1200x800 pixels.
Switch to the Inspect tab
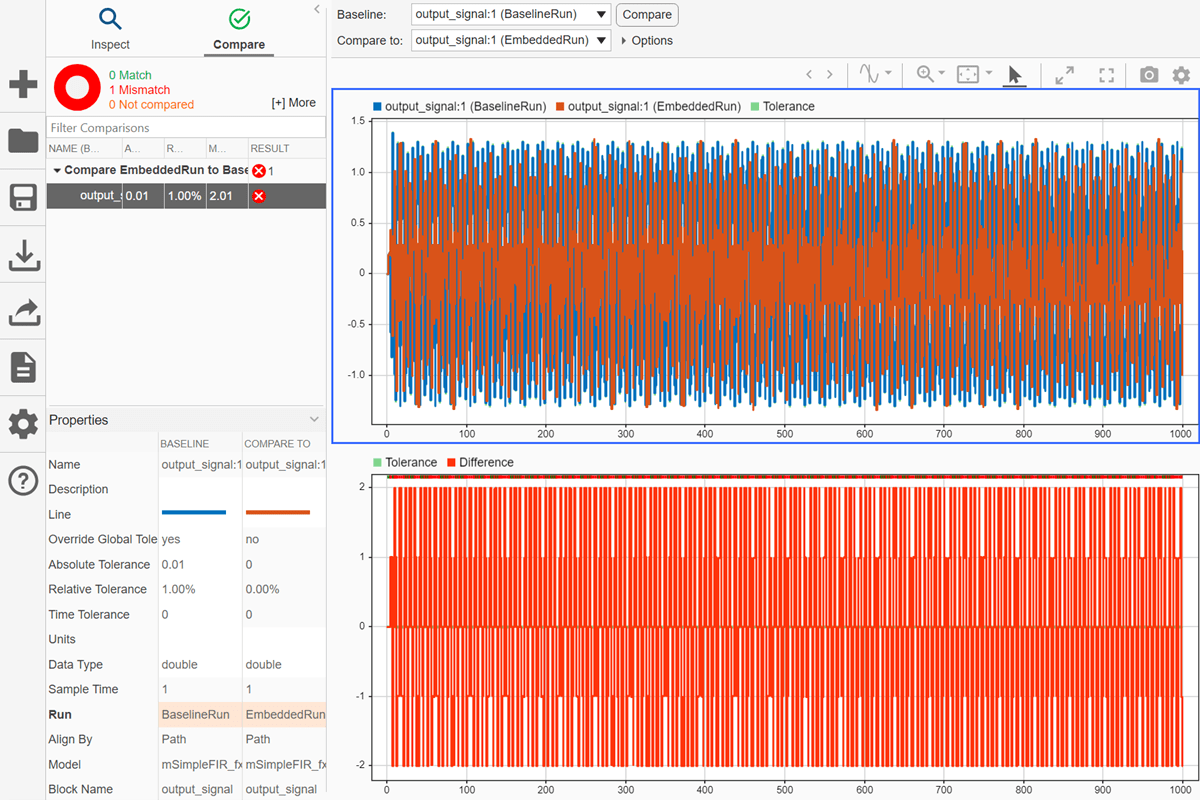tap(110, 28)
